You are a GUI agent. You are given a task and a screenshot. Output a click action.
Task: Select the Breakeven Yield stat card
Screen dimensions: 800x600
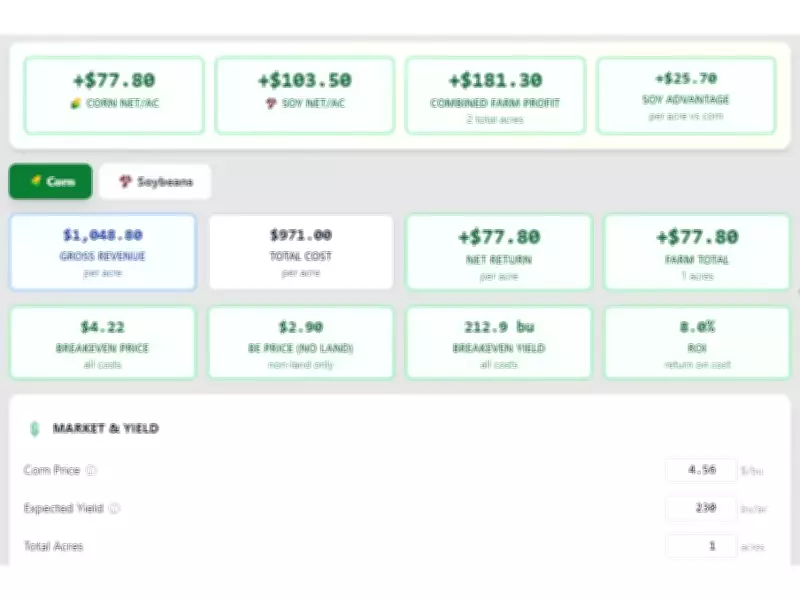pos(498,342)
